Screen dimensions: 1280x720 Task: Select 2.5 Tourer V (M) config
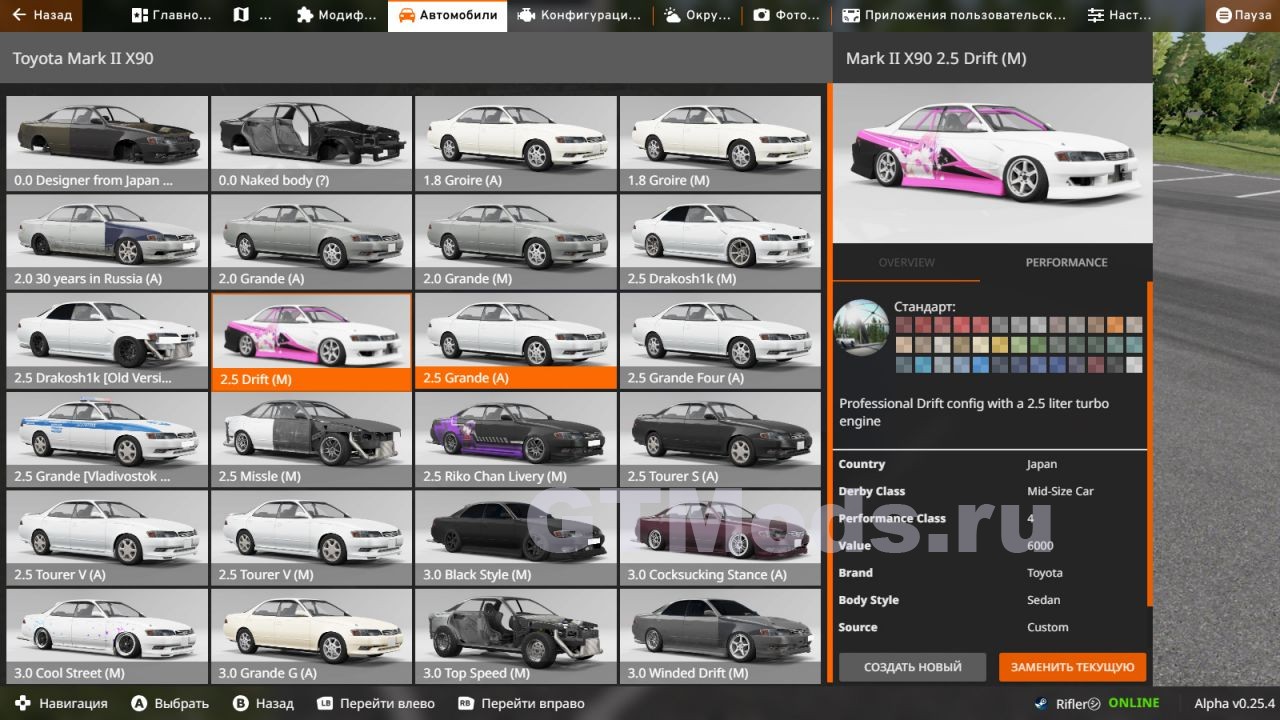point(311,537)
